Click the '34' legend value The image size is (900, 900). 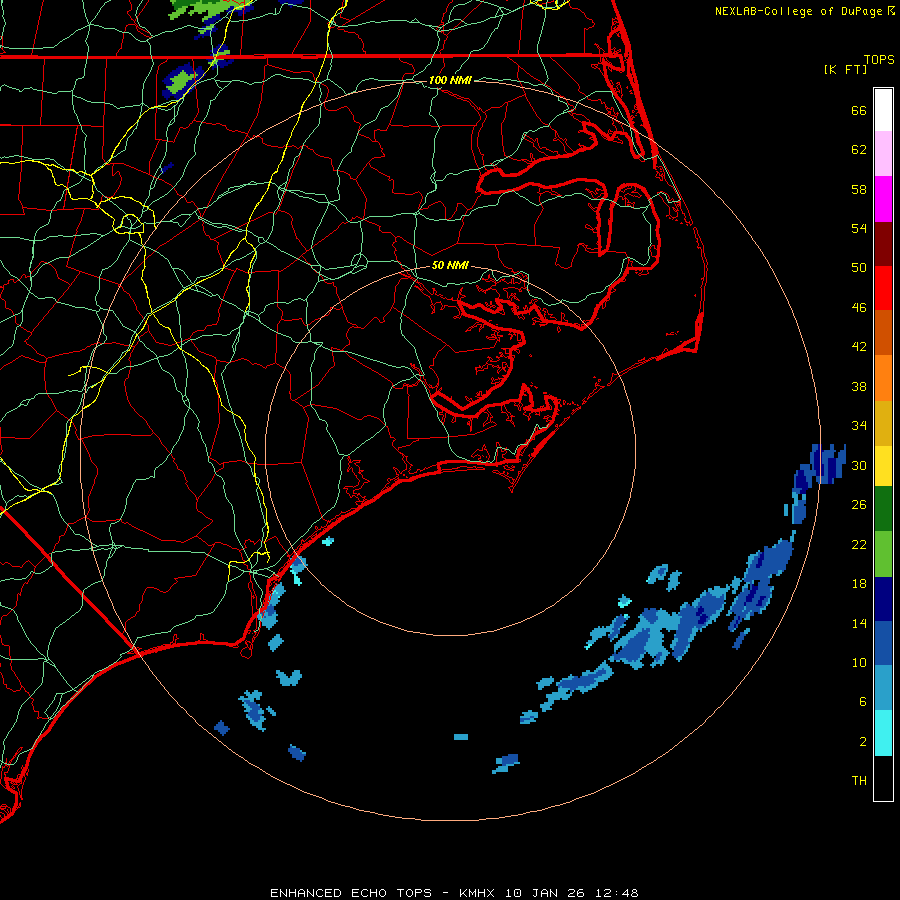click(x=859, y=426)
